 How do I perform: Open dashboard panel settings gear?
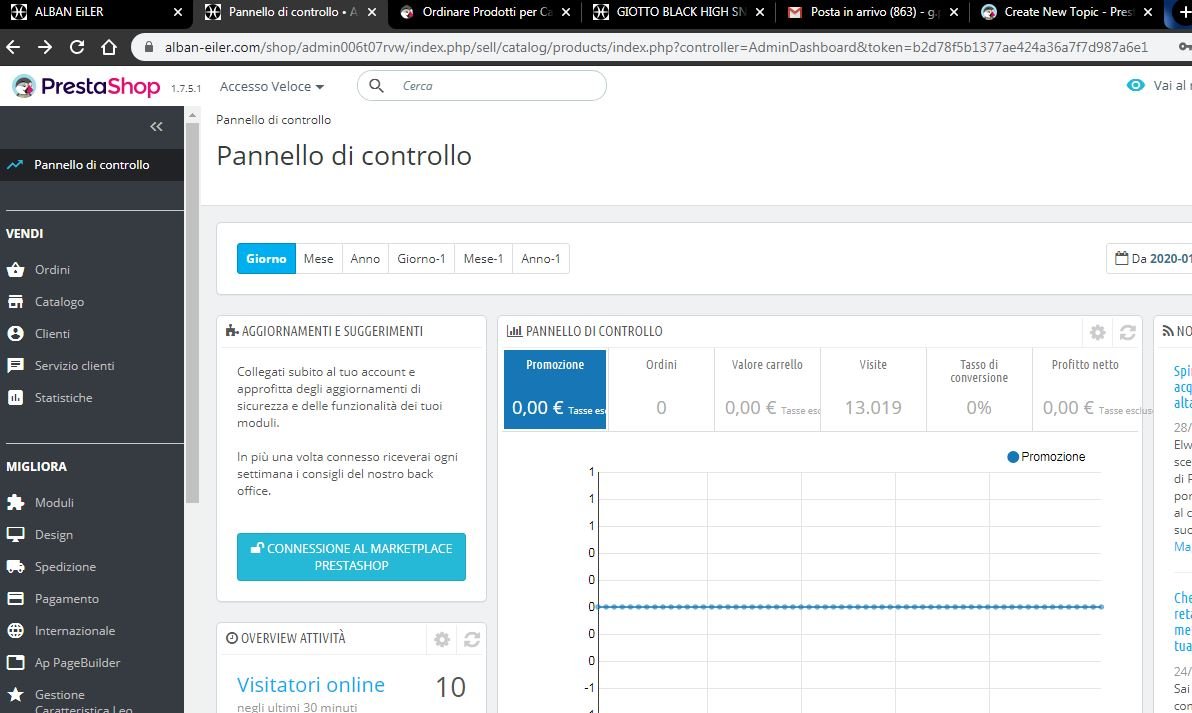pos(1097,332)
